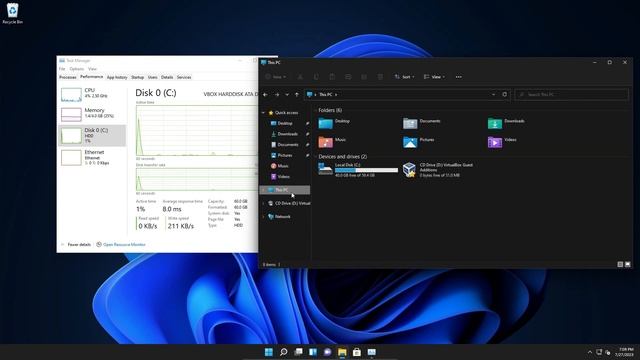Go forward in File Explorer
This screenshot has height=360, width=640.
point(277,95)
